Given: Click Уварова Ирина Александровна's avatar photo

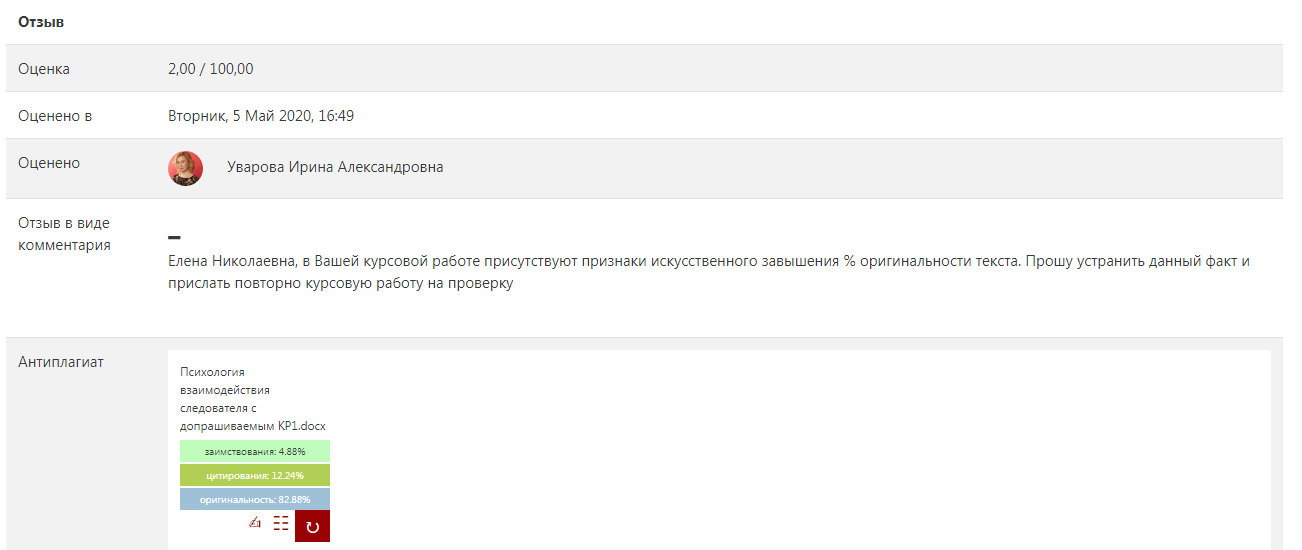Looking at the screenshot, I should (185, 168).
